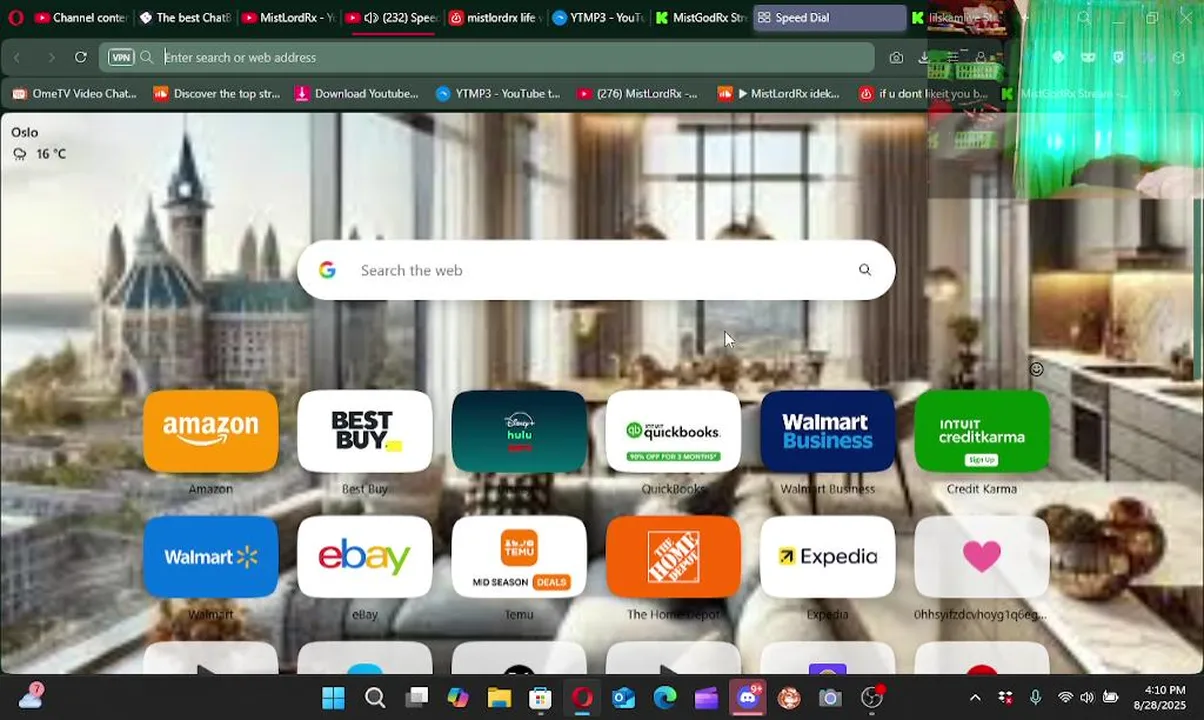
Task: Open The Home Depot speed dial tile
Action: point(673,557)
